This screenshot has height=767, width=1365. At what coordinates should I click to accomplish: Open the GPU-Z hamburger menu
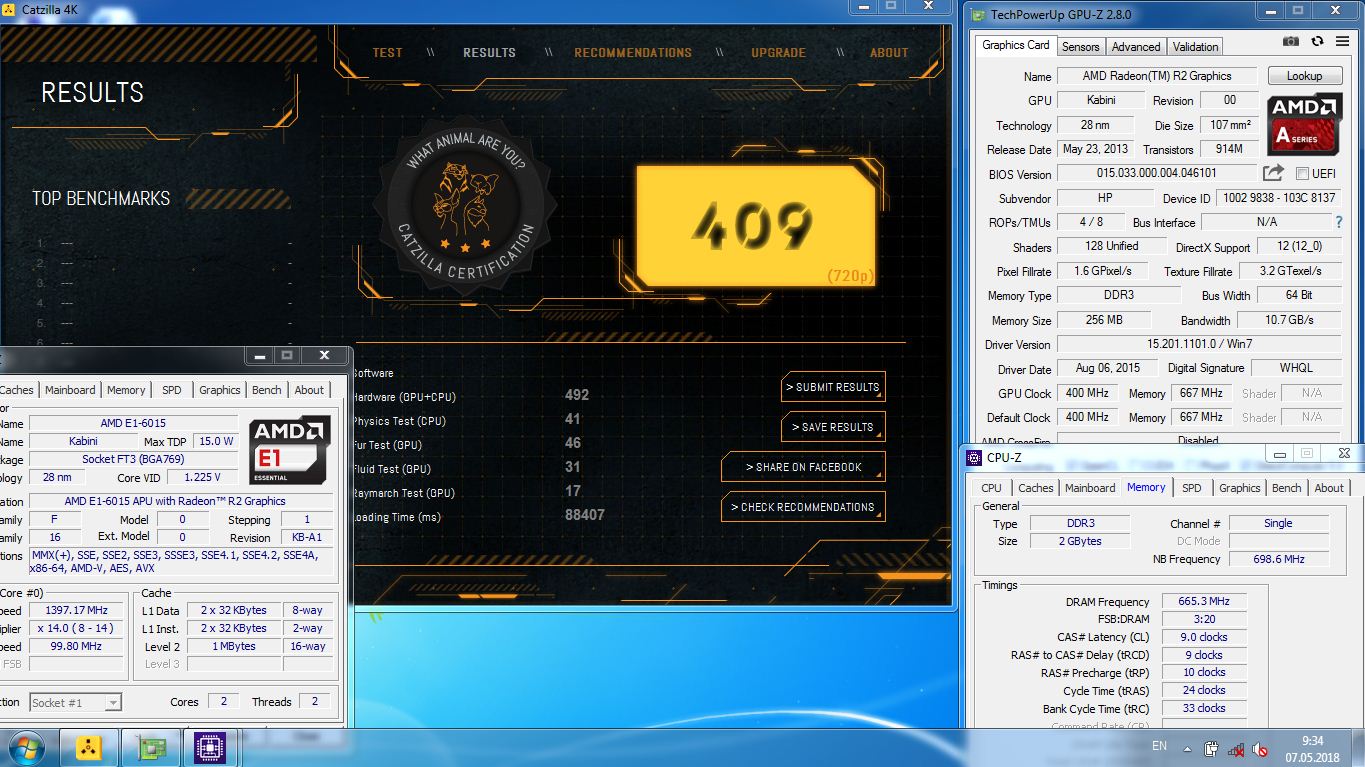pos(1341,41)
